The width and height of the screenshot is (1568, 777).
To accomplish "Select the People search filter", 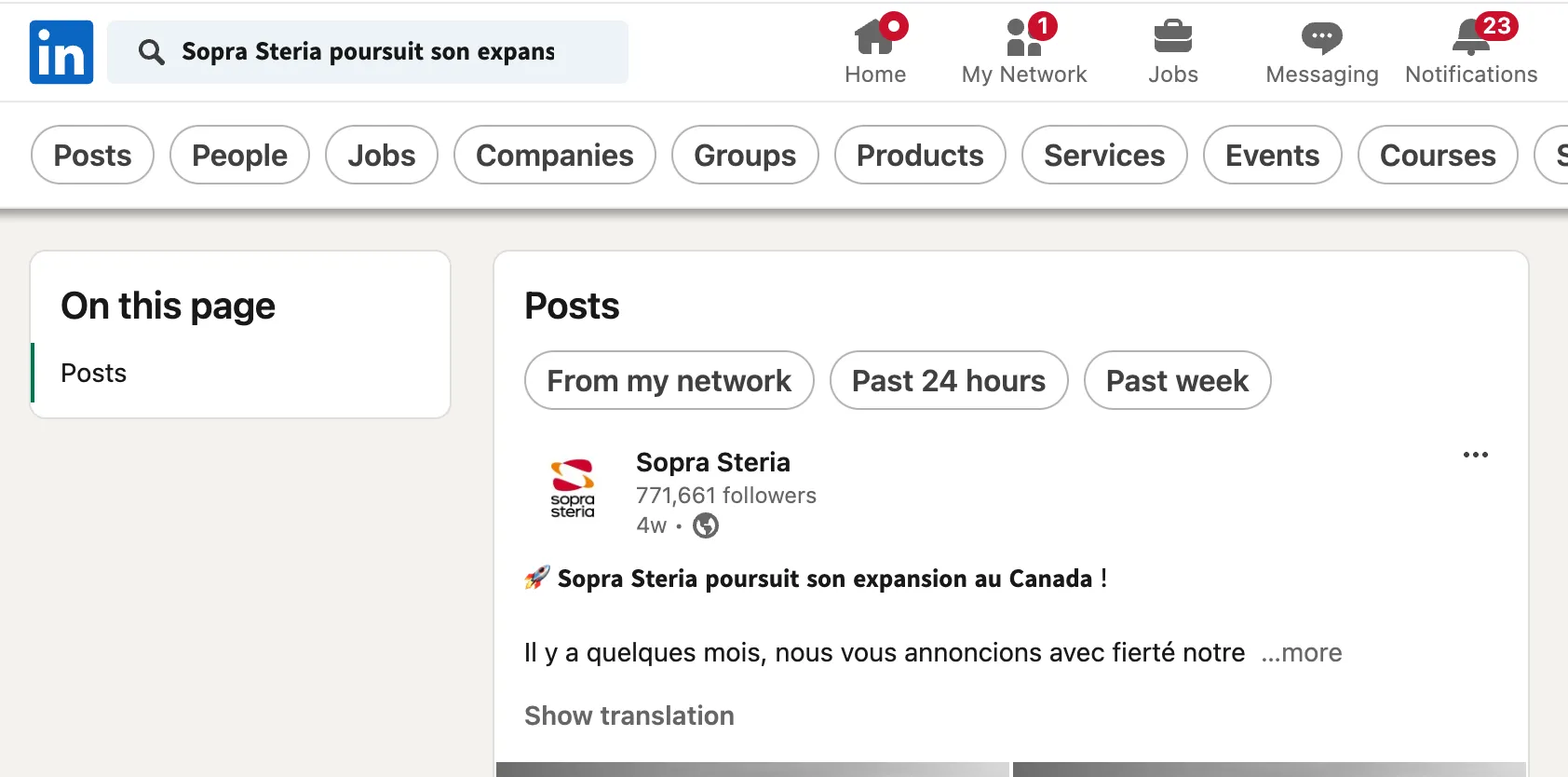I will point(239,155).
